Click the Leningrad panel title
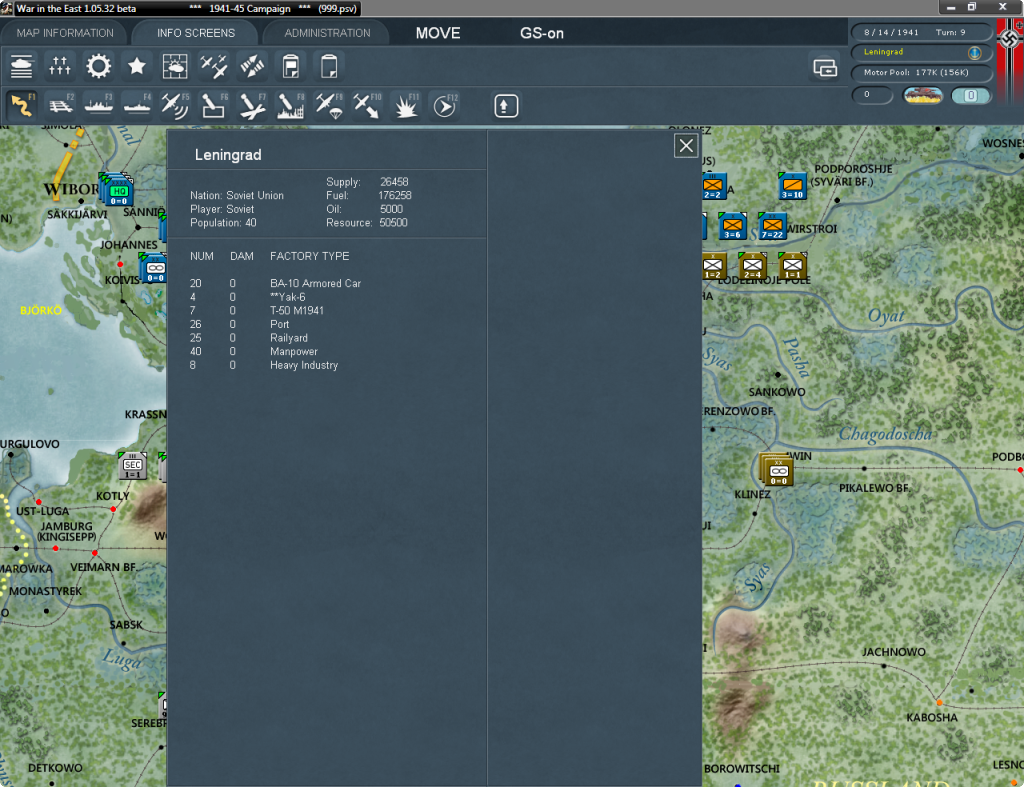Image resolution: width=1024 pixels, height=787 pixels. (x=228, y=155)
